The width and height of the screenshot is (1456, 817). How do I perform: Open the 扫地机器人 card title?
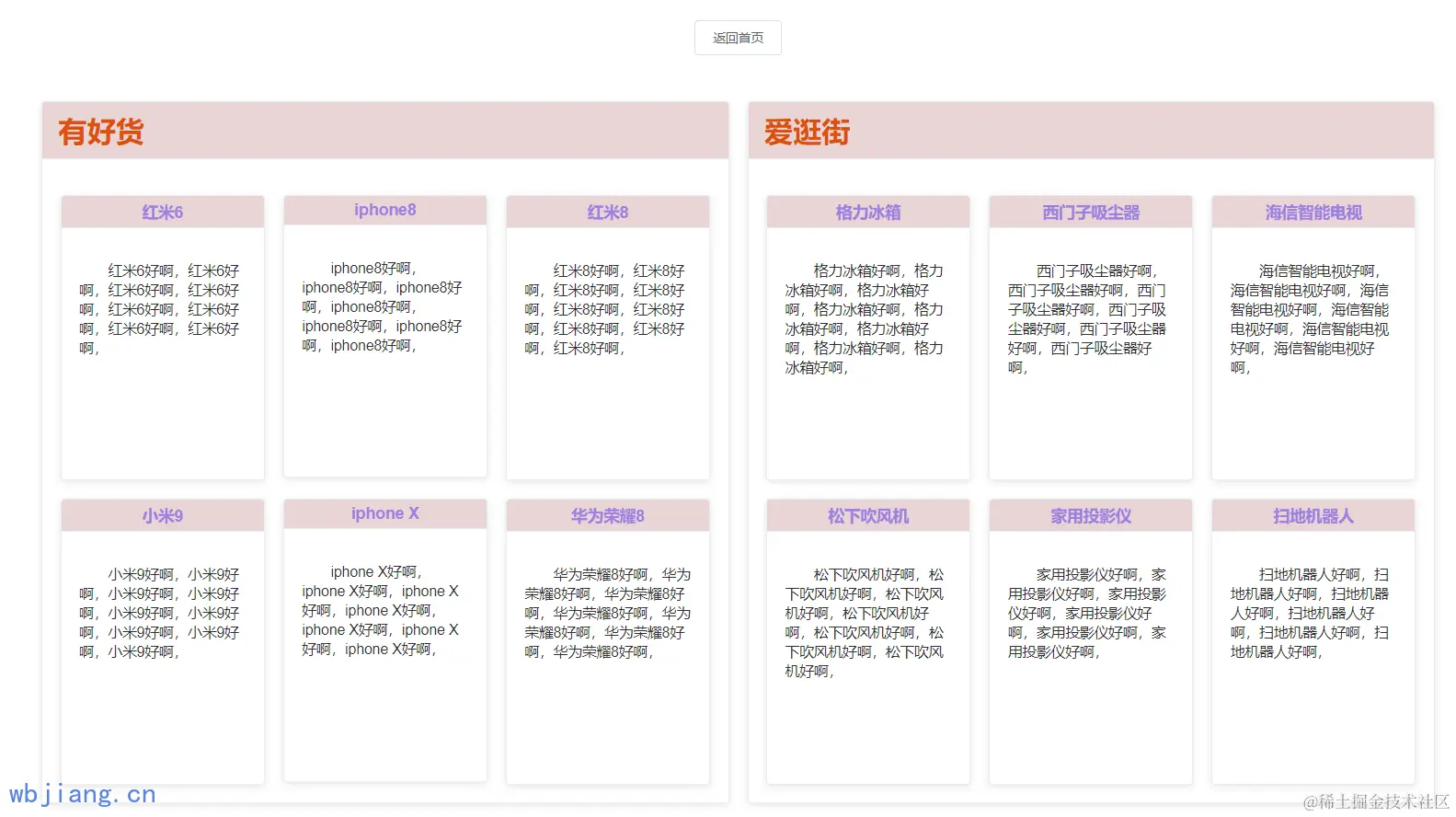pyautogui.click(x=1313, y=516)
